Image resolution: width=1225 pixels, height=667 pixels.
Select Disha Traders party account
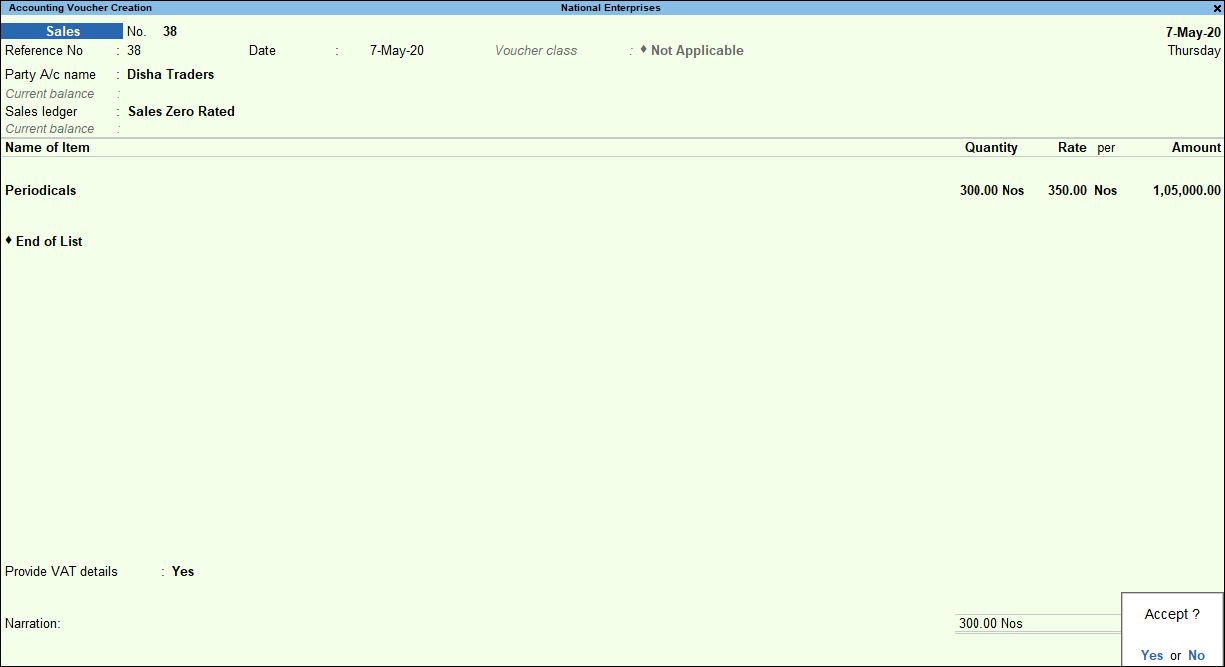[170, 74]
